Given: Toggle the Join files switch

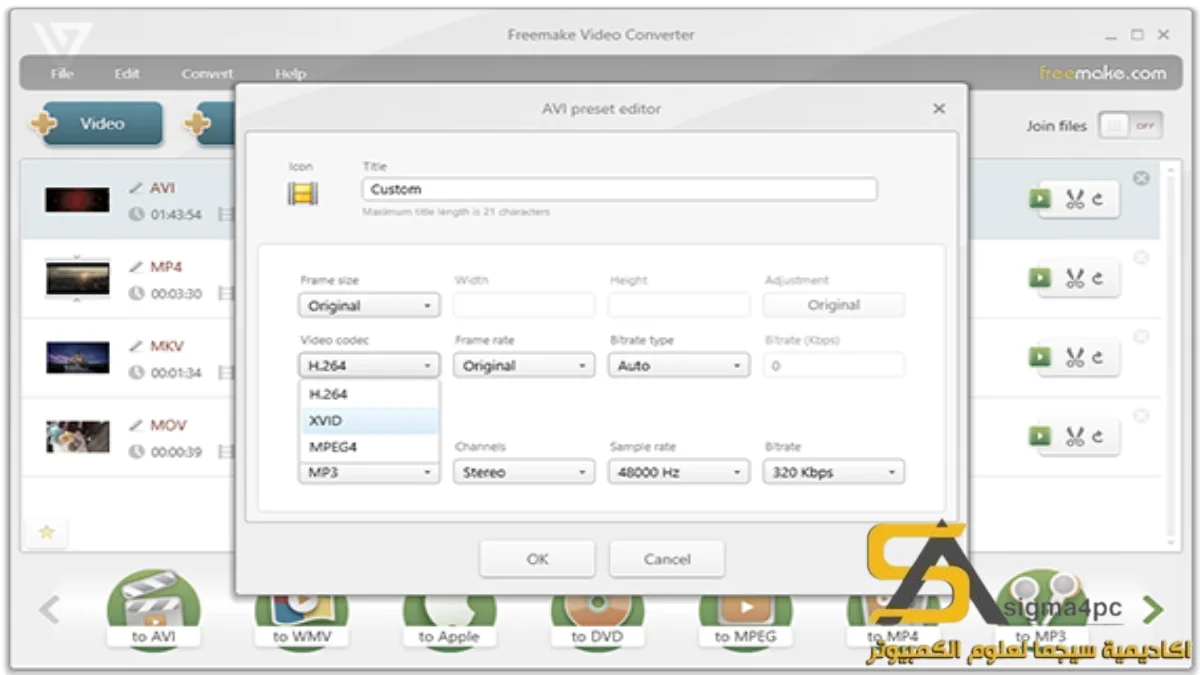Looking at the screenshot, I should (x=1131, y=126).
